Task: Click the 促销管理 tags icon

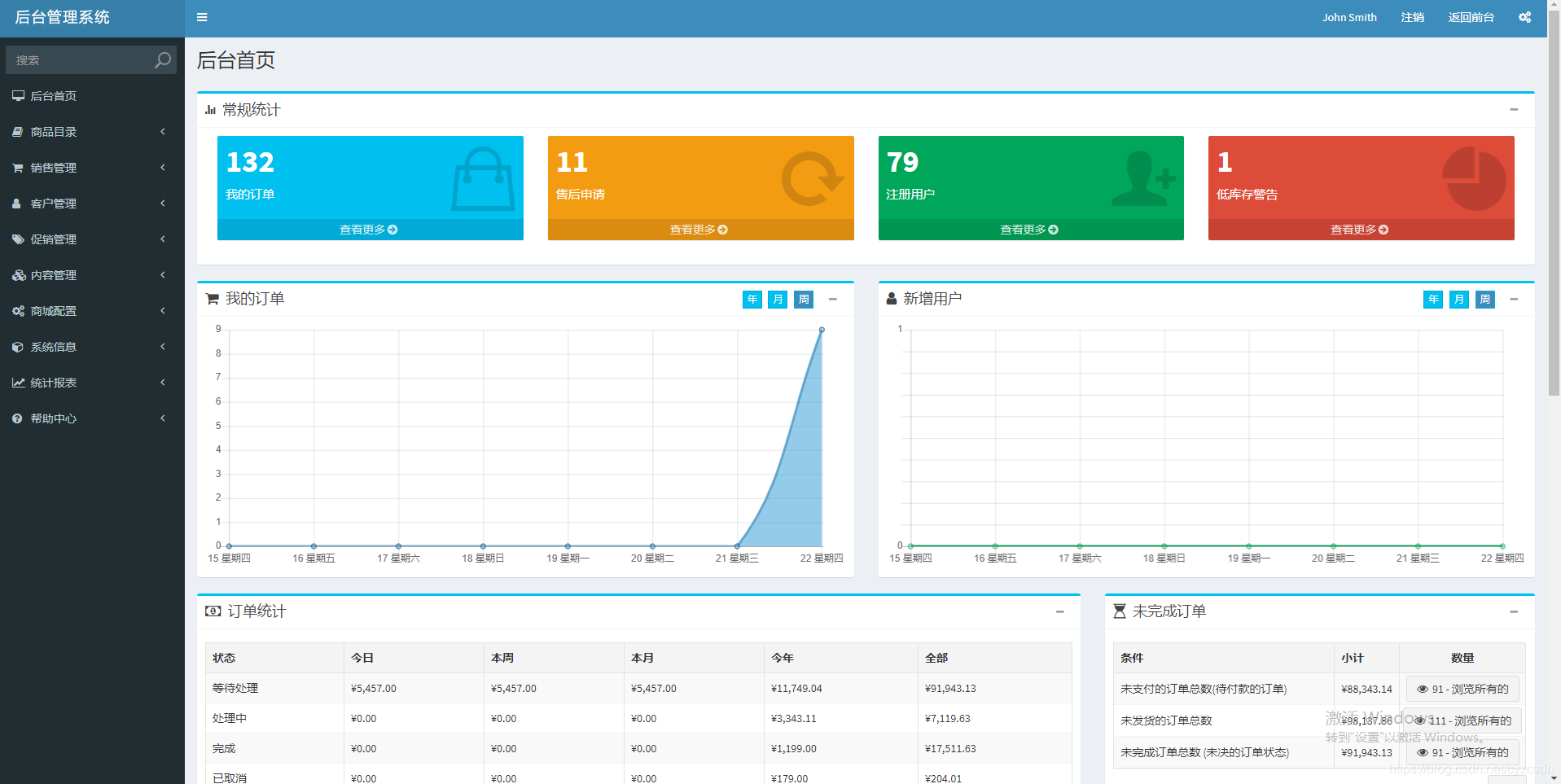Action: click(18, 239)
